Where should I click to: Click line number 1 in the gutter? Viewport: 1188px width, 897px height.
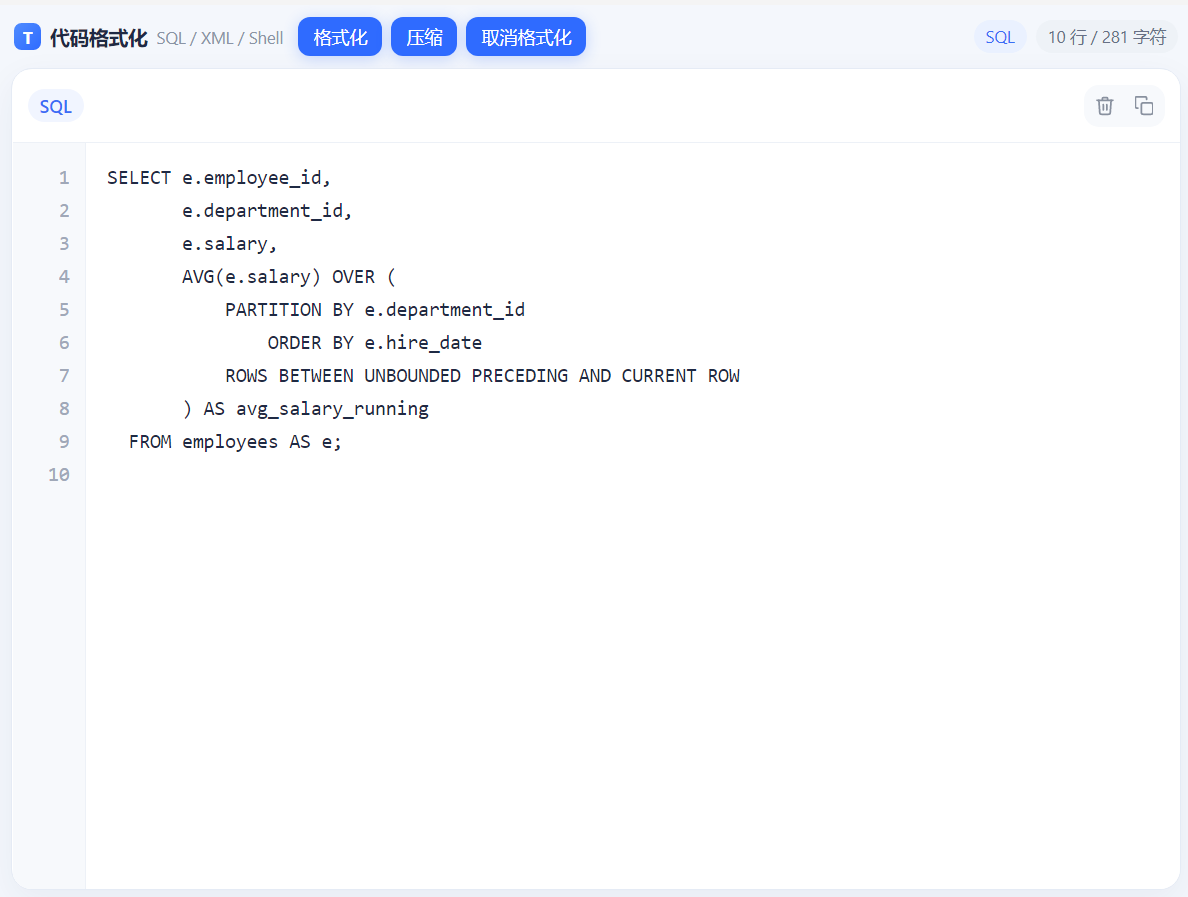(x=64, y=178)
